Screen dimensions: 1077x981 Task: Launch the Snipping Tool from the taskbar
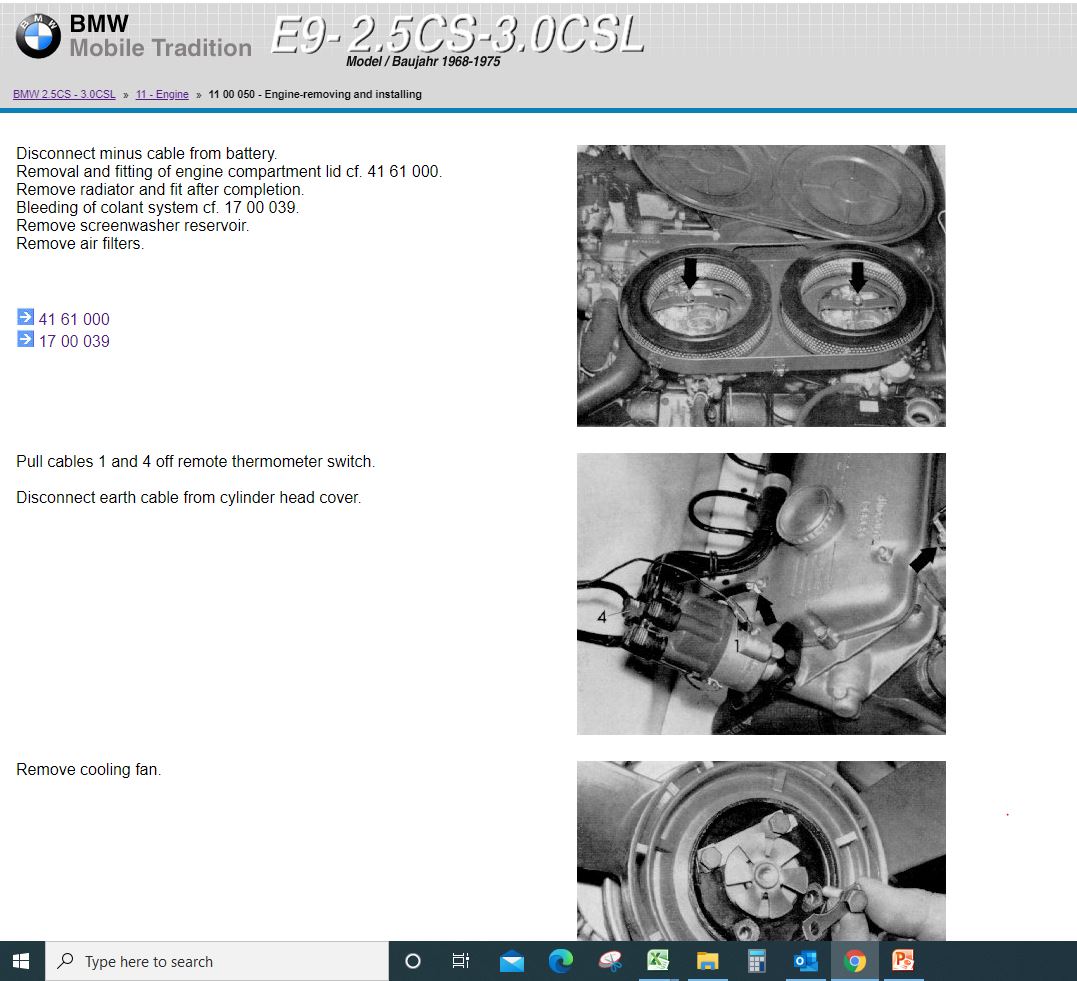point(609,961)
